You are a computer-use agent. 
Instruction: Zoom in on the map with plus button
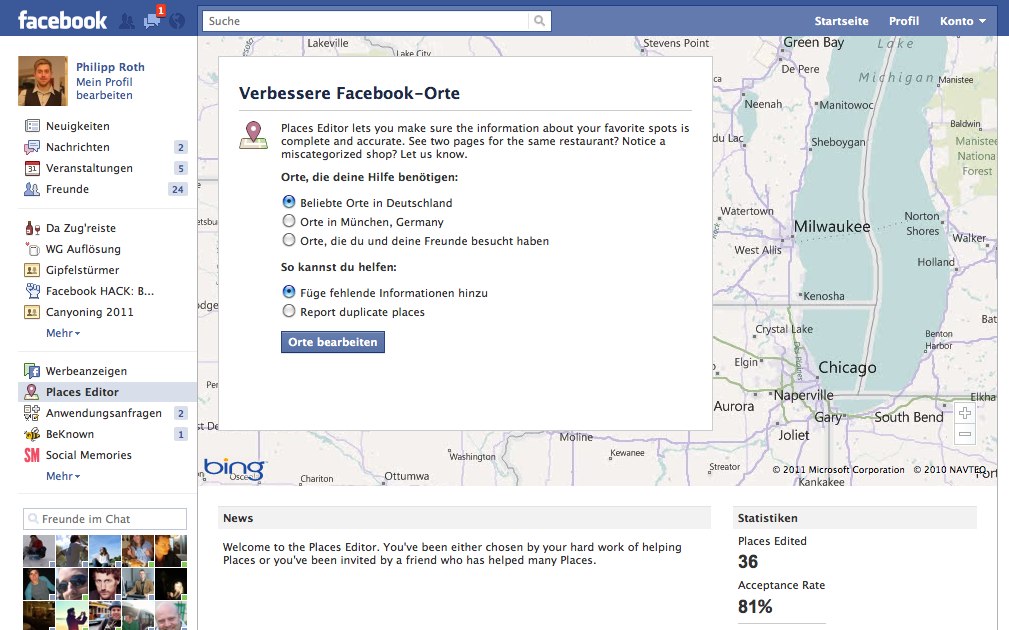(965, 413)
